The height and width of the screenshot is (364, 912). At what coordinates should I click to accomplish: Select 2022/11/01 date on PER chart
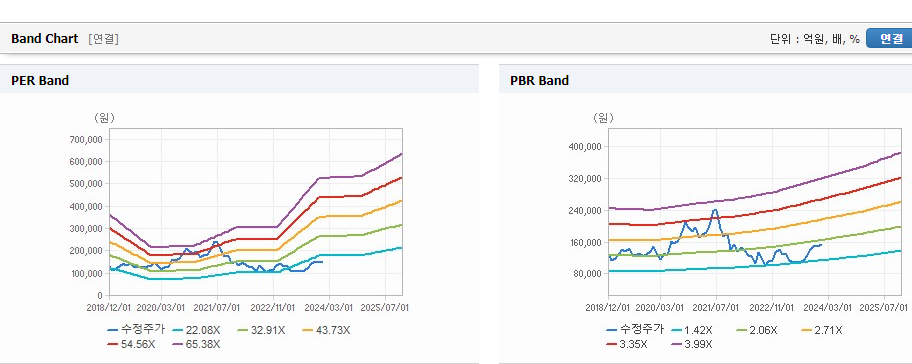273,307
